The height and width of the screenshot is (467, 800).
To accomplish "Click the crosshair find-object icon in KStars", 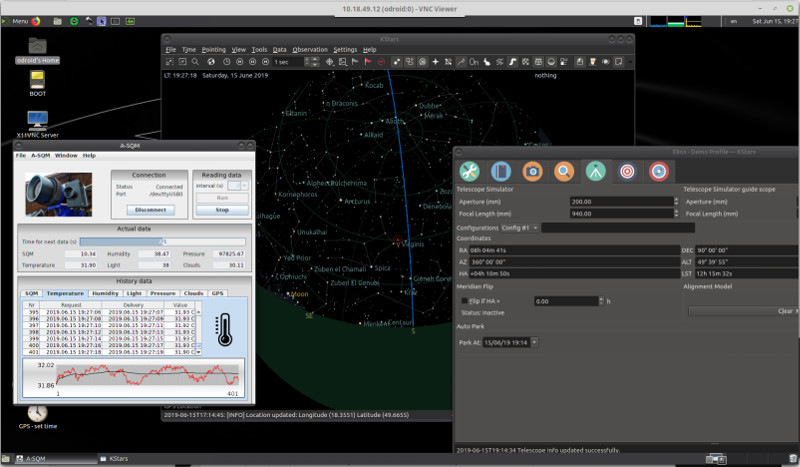I will [x=330, y=62].
